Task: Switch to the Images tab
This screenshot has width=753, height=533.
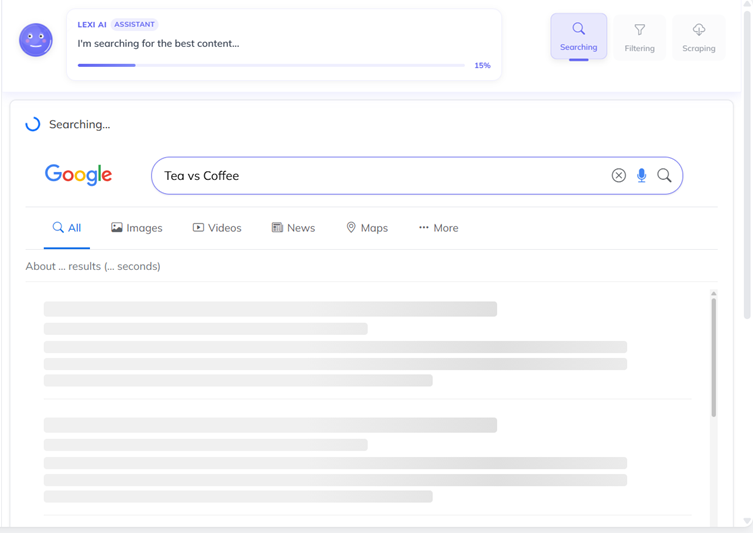Action: [137, 228]
